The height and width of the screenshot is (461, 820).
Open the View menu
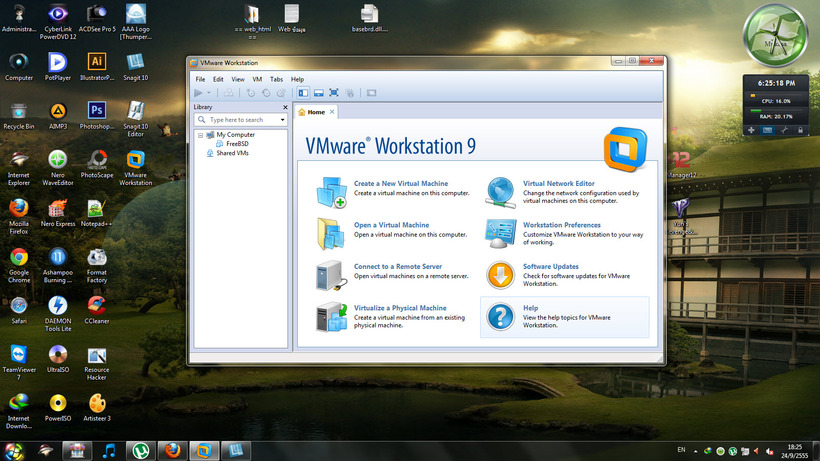[238, 79]
